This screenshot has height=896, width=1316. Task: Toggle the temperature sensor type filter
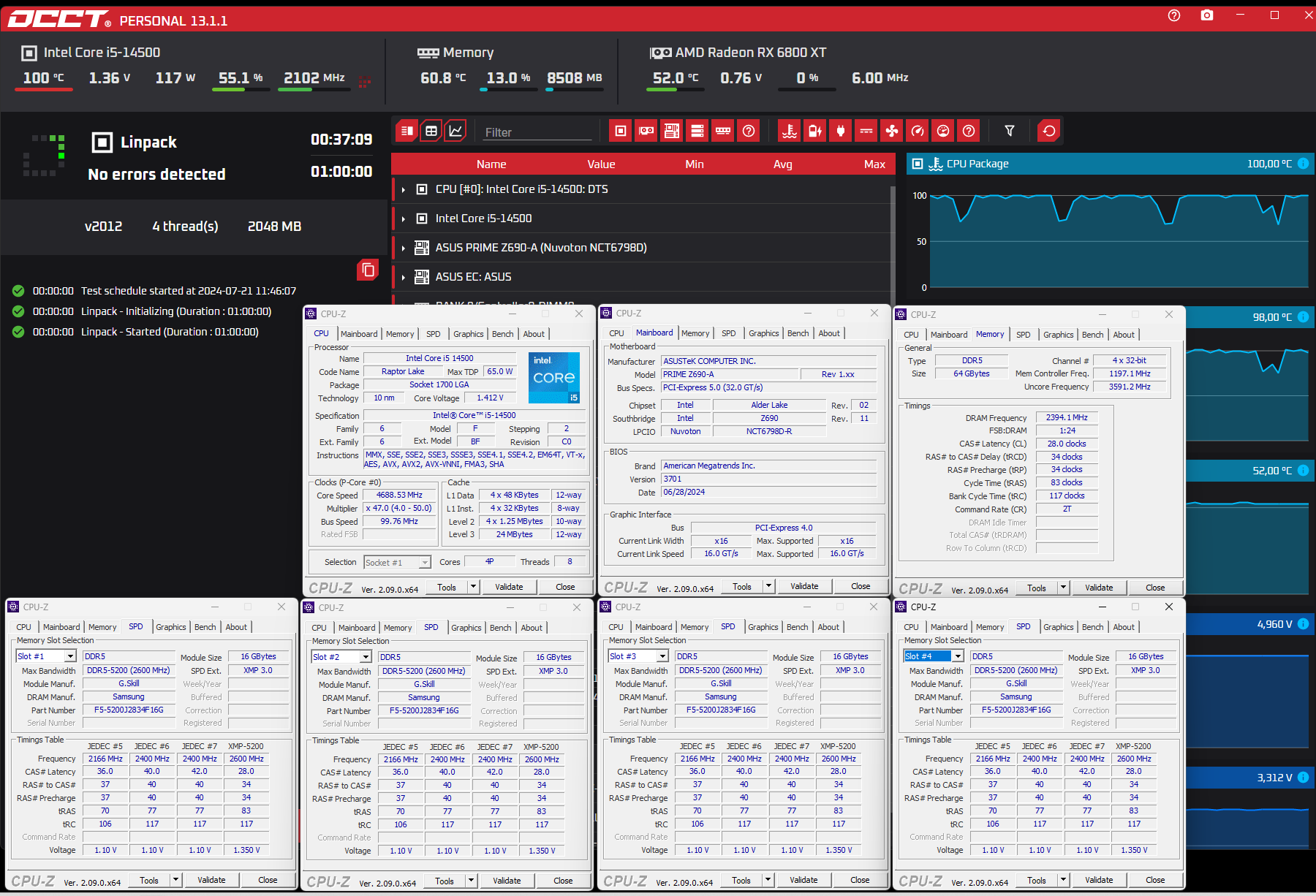(790, 131)
